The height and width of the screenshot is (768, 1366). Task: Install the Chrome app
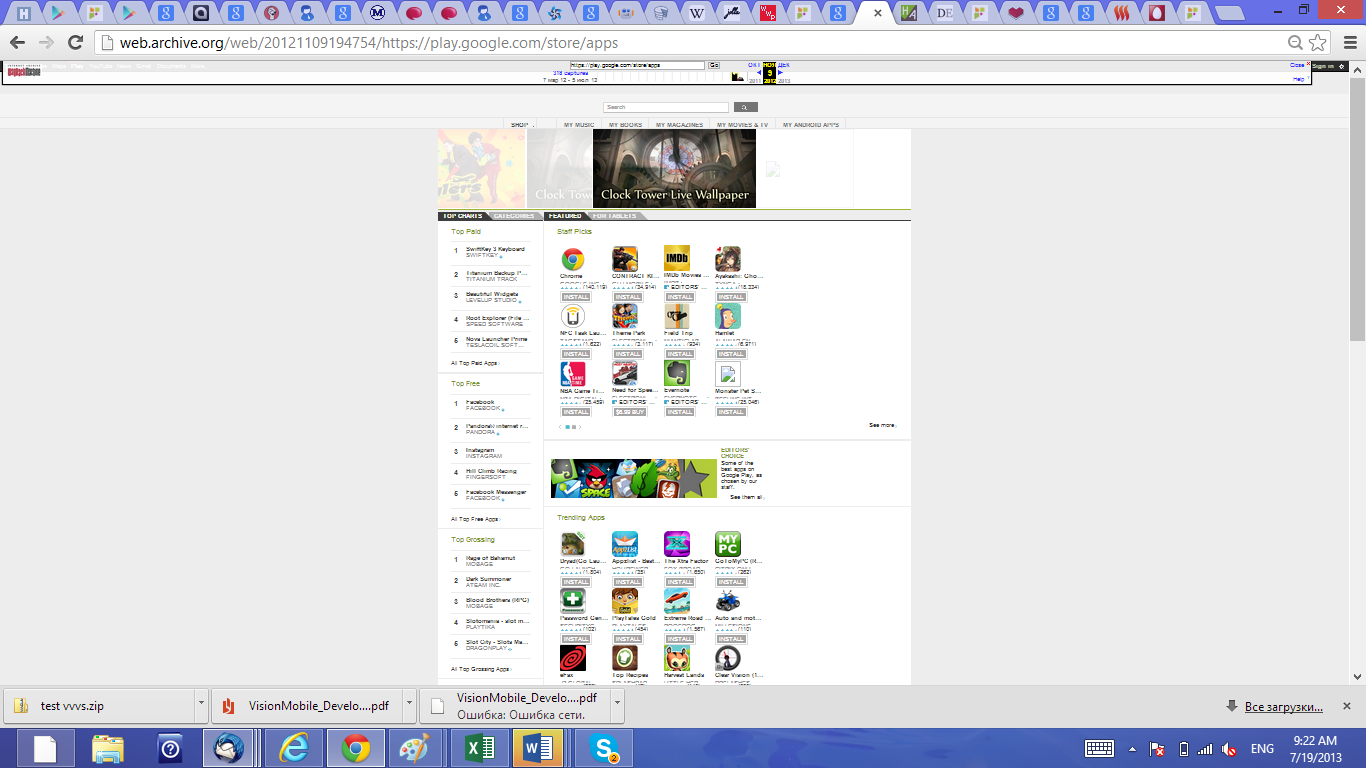(x=575, y=297)
